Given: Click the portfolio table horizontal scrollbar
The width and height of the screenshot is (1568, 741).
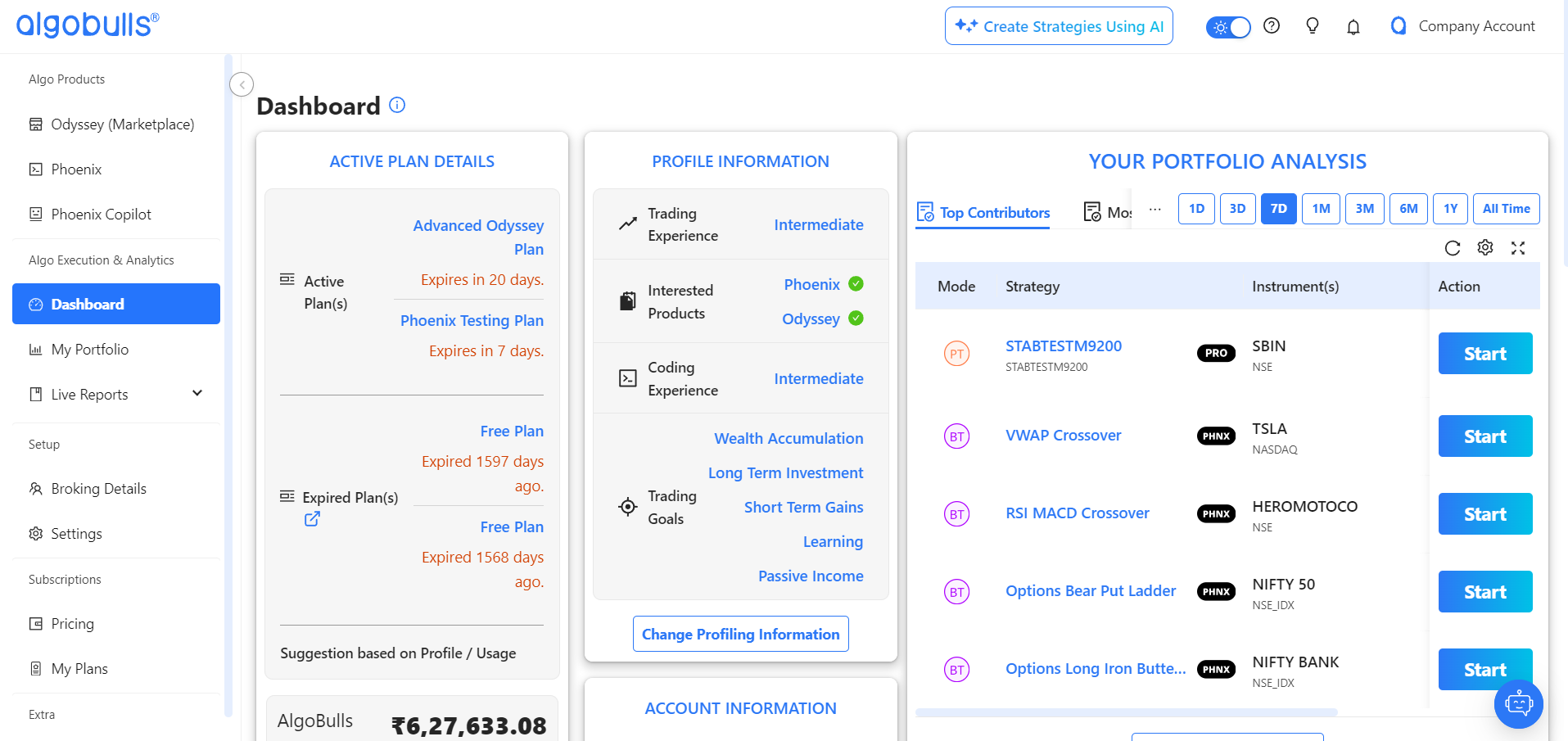Looking at the screenshot, I should coord(1126,712).
